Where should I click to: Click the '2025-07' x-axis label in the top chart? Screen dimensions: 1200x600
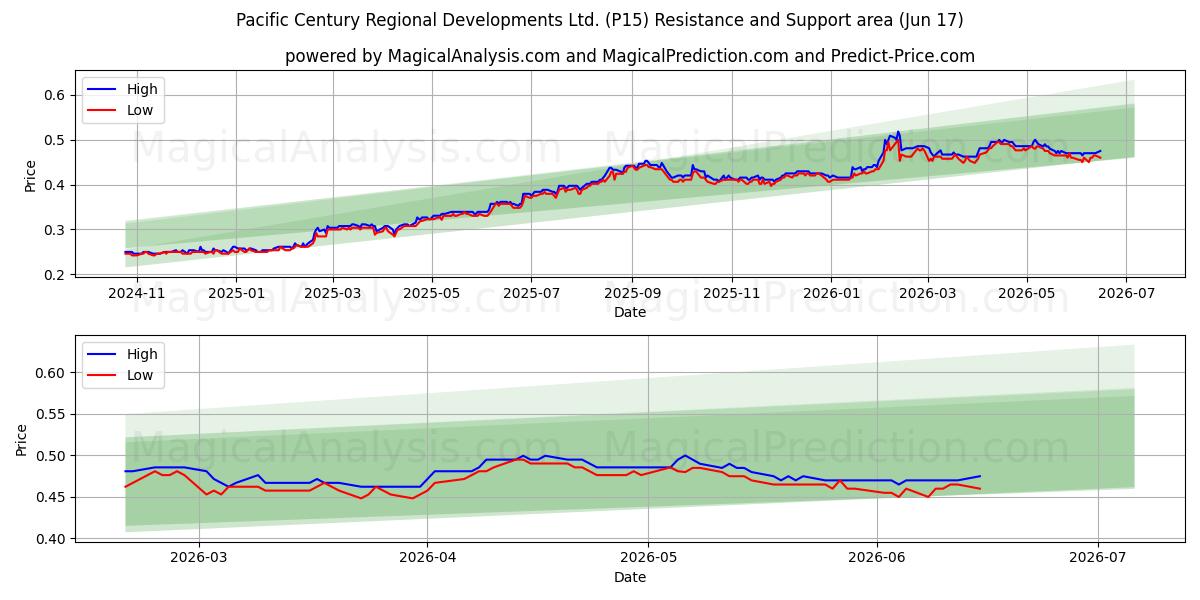pyautogui.click(x=531, y=293)
